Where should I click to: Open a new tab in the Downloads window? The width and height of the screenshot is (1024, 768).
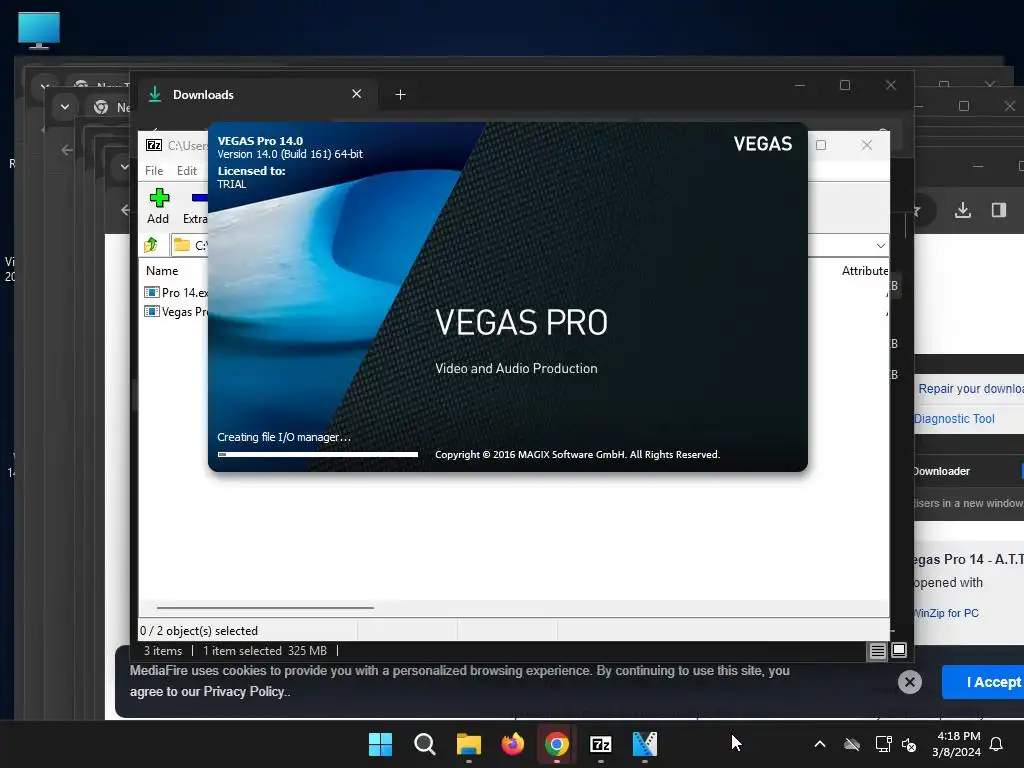400,95
